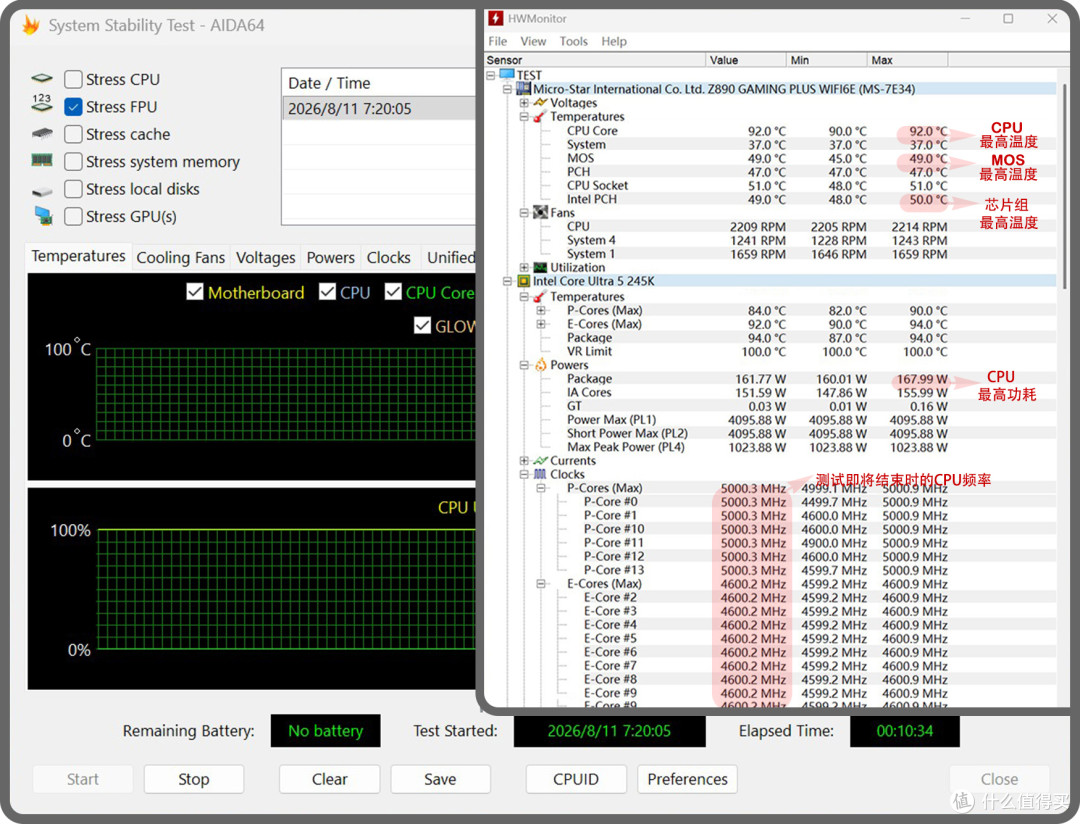1080x824 pixels.
Task: Click the Stop button
Action: [x=194, y=779]
